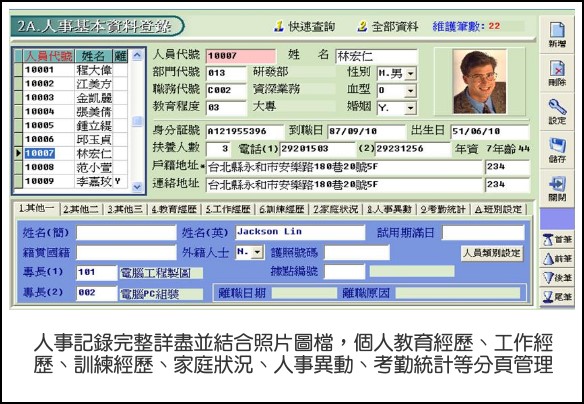The width and height of the screenshot is (584, 404).
Task: Click the 快速查詢 quick search link
Action: tap(305, 26)
